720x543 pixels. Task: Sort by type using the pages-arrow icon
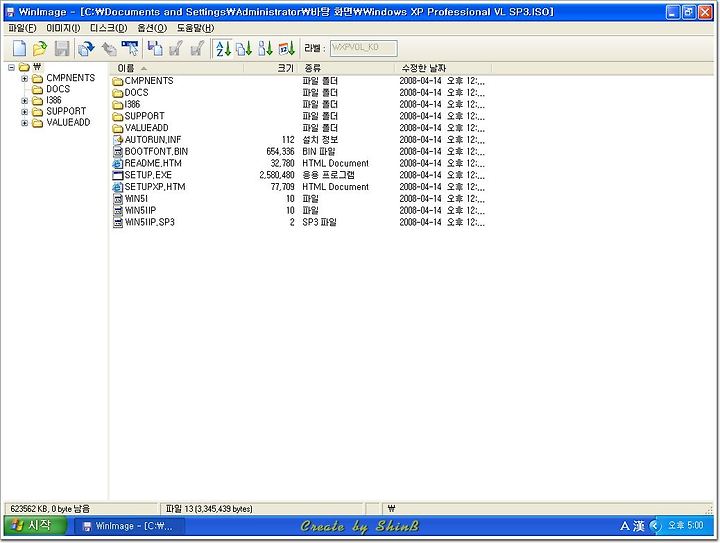click(x=244, y=48)
